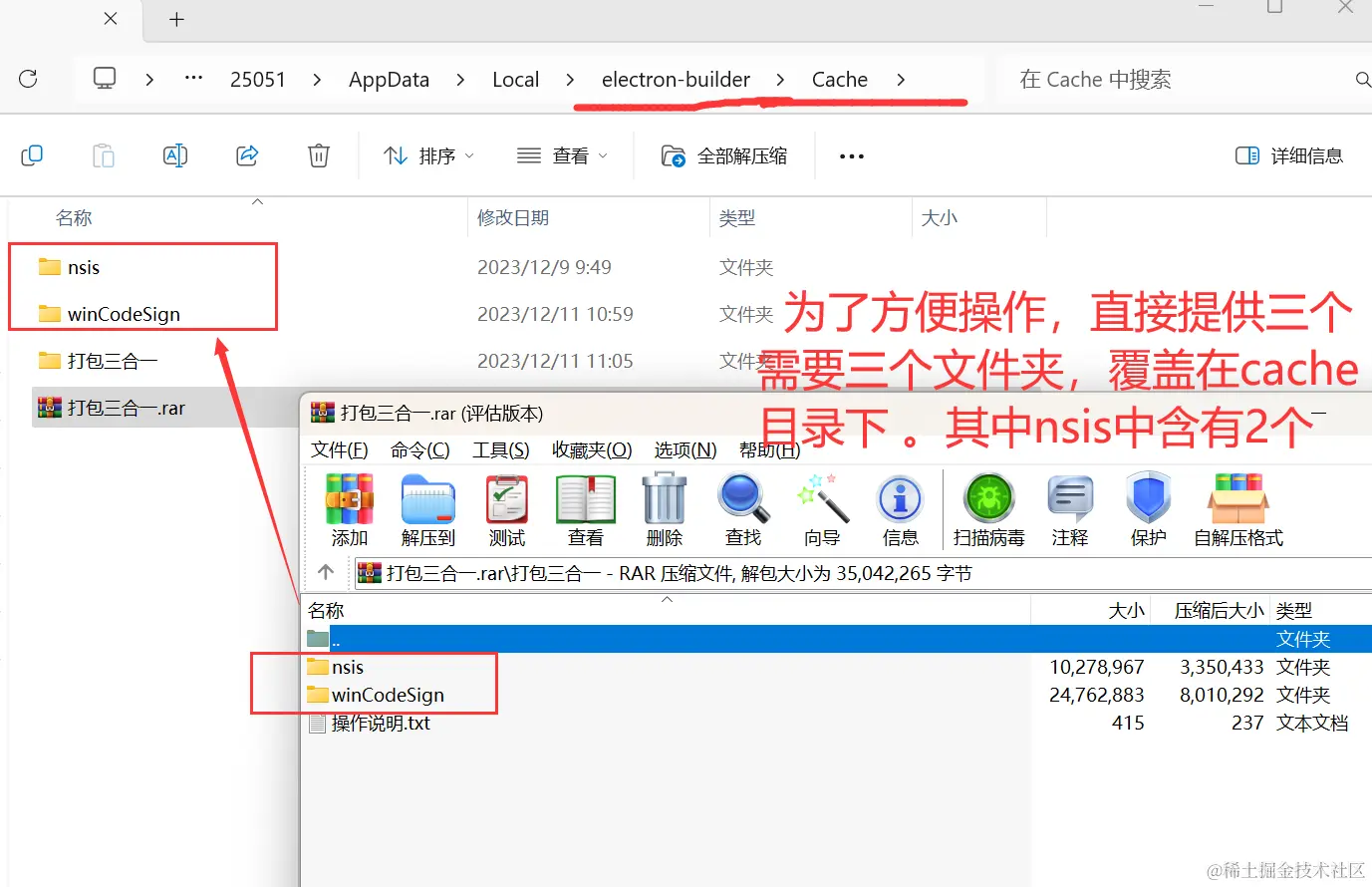The width and height of the screenshot is (1372, 887).
Task: Open the WinRAR 向导 wizard
Action: (x=821, y=508)
